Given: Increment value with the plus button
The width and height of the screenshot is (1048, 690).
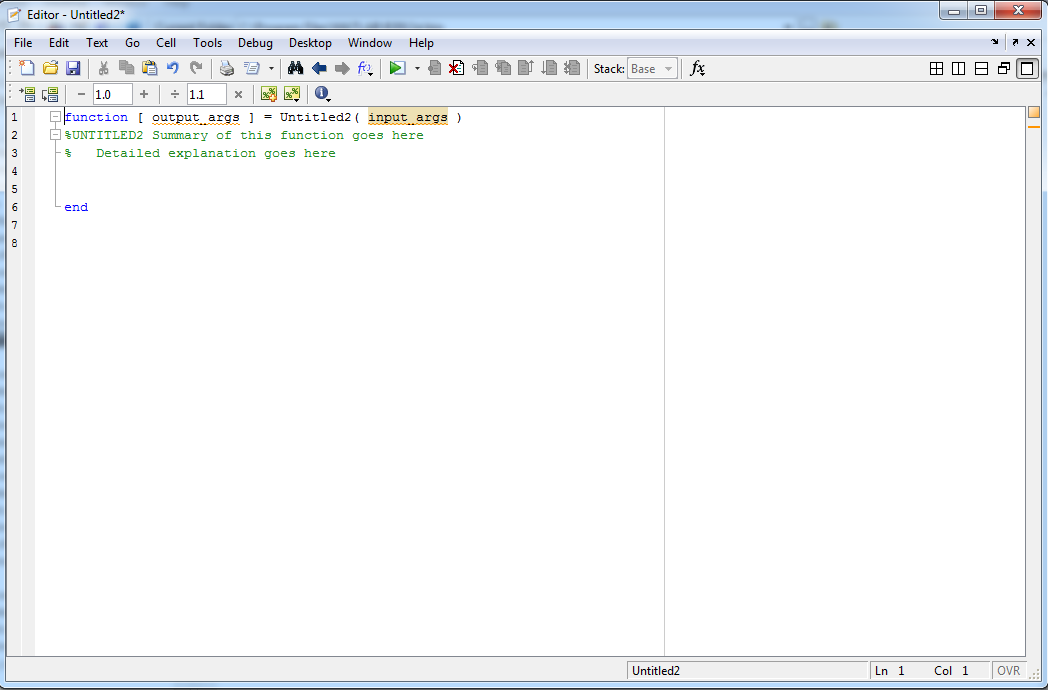Looking at the screenshot, I should click(144, 94).
